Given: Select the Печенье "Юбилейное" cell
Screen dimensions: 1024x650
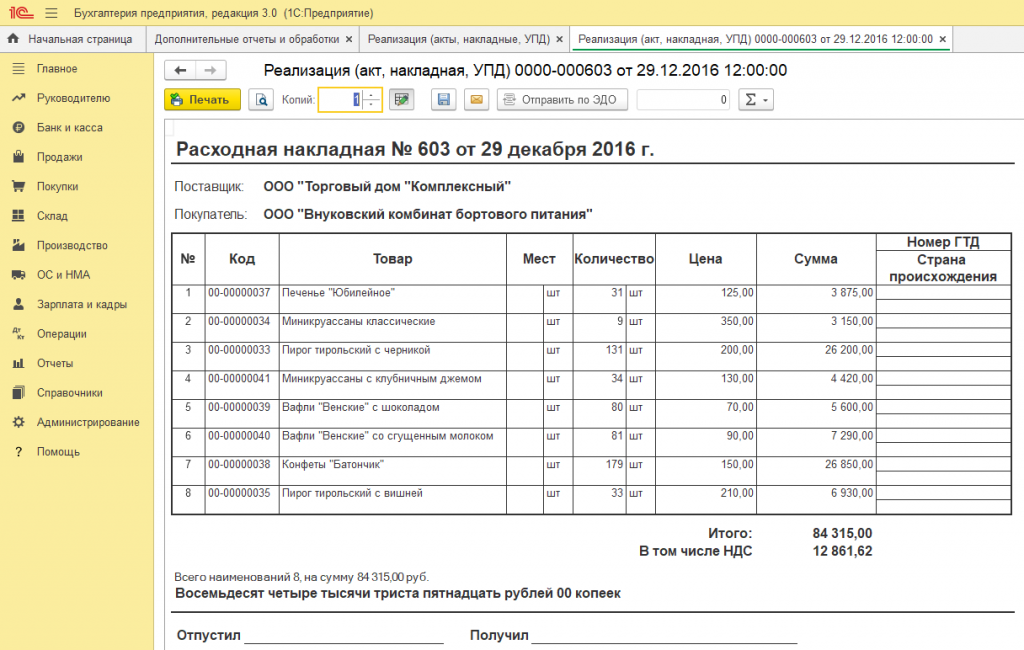Looking at the screenshot, I should click(392, 299).
